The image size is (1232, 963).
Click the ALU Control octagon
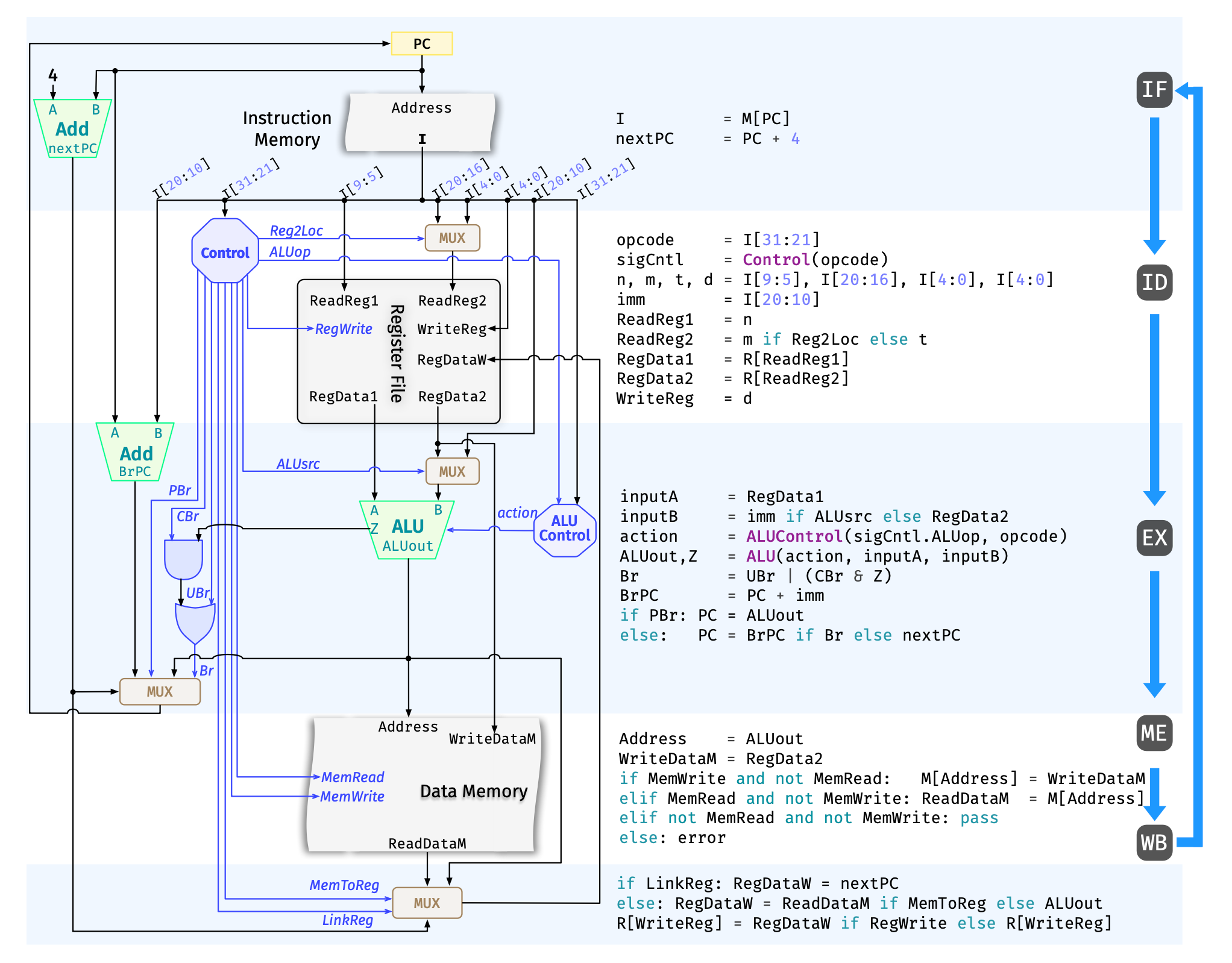564,530
